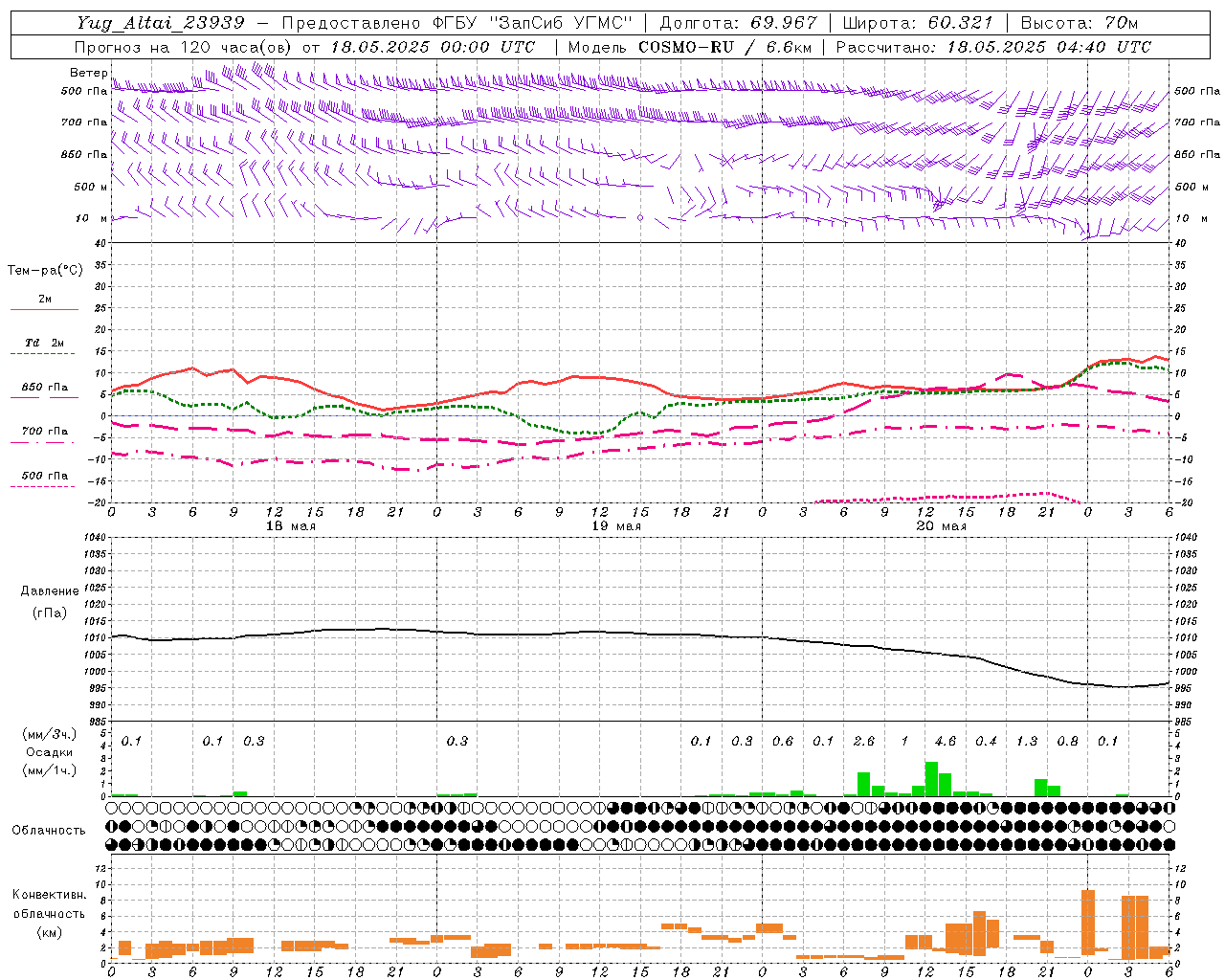Click the tallest green precipitation bar
This screenshot has height=980, width=1225.
coord(931,779)
